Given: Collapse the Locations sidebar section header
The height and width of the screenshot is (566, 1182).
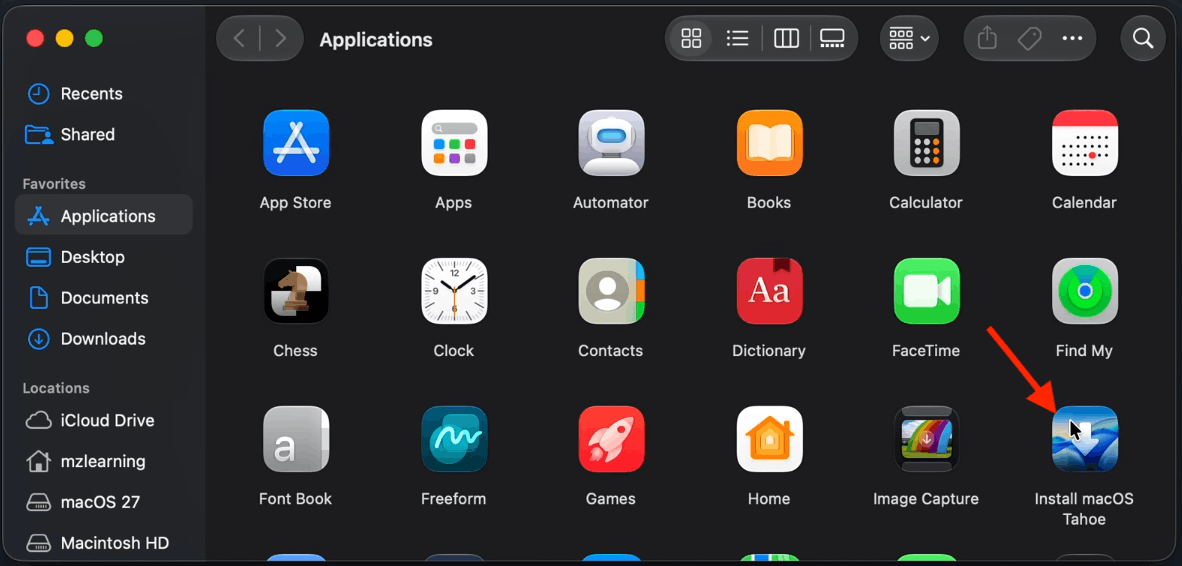Looking at the screenshot, I should [x=56, y=388].
